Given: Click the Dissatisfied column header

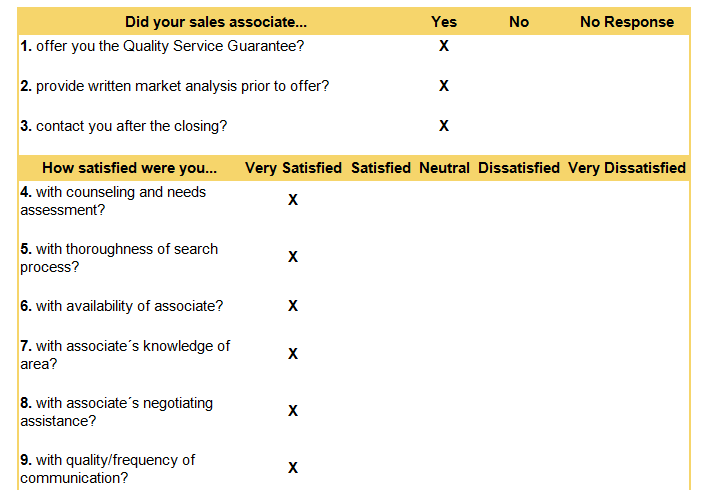Looking at the screenshot, I should pos(519,168).
